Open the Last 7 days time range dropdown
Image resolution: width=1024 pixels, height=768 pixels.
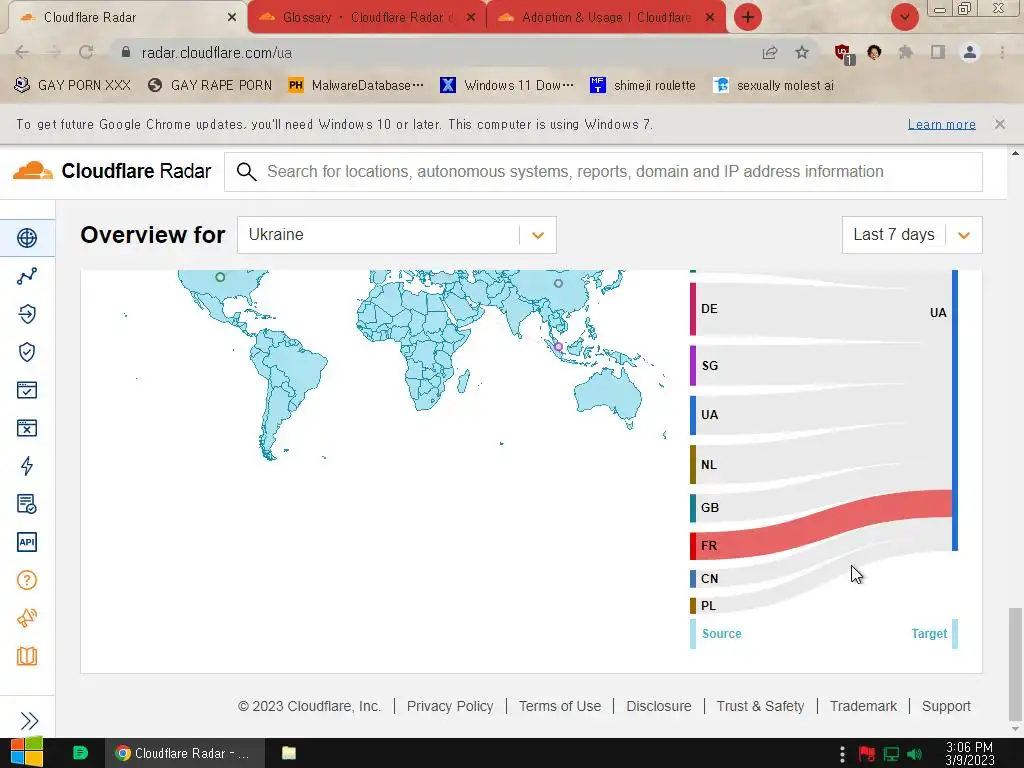click(x=912, y=234)
